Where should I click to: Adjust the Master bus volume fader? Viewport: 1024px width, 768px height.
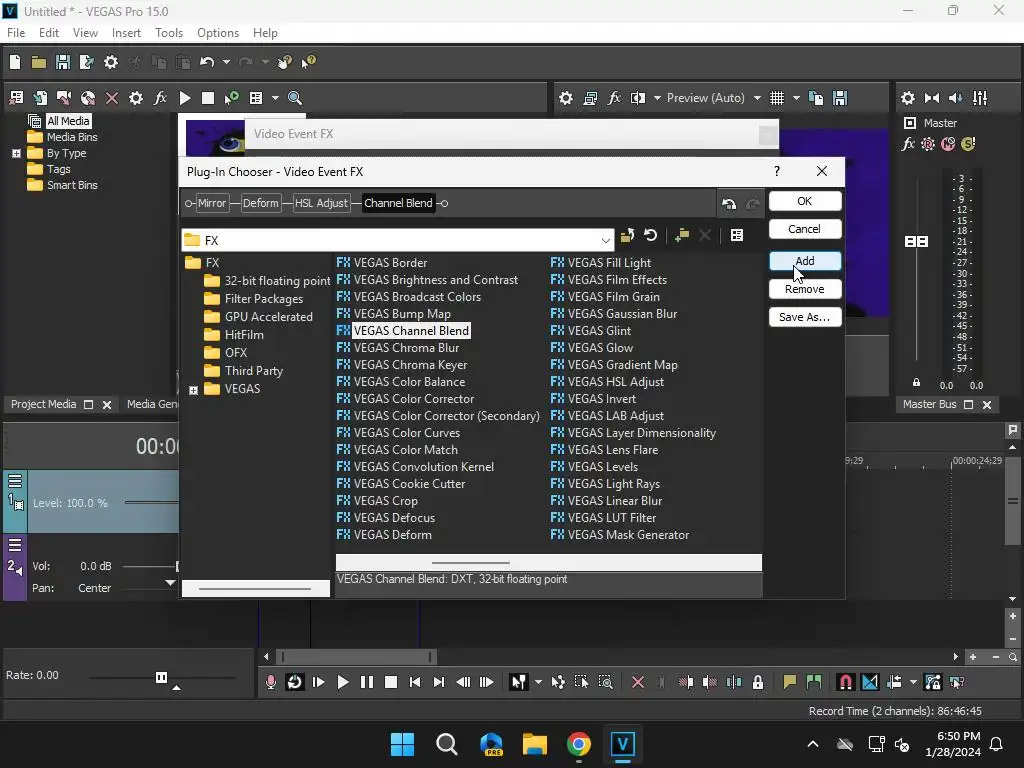[x=916, y=242]
